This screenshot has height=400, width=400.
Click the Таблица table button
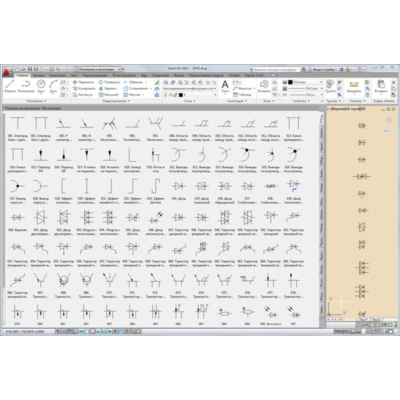coord(242,95)
